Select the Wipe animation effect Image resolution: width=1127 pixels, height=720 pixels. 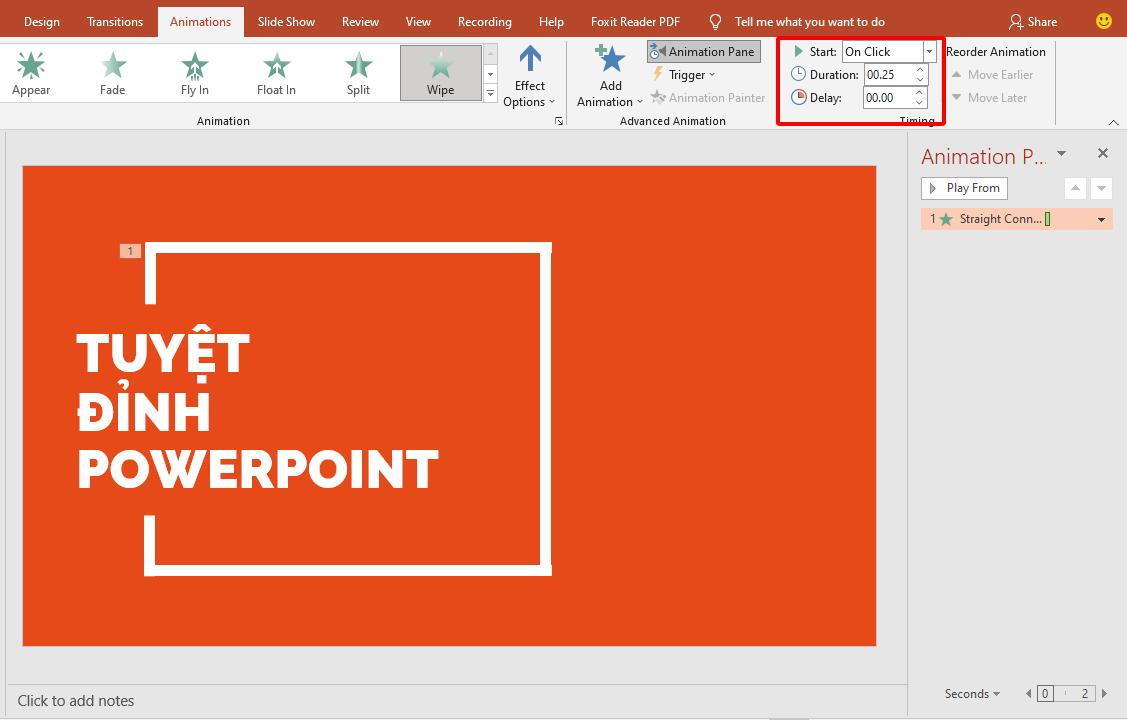[440, 70]
